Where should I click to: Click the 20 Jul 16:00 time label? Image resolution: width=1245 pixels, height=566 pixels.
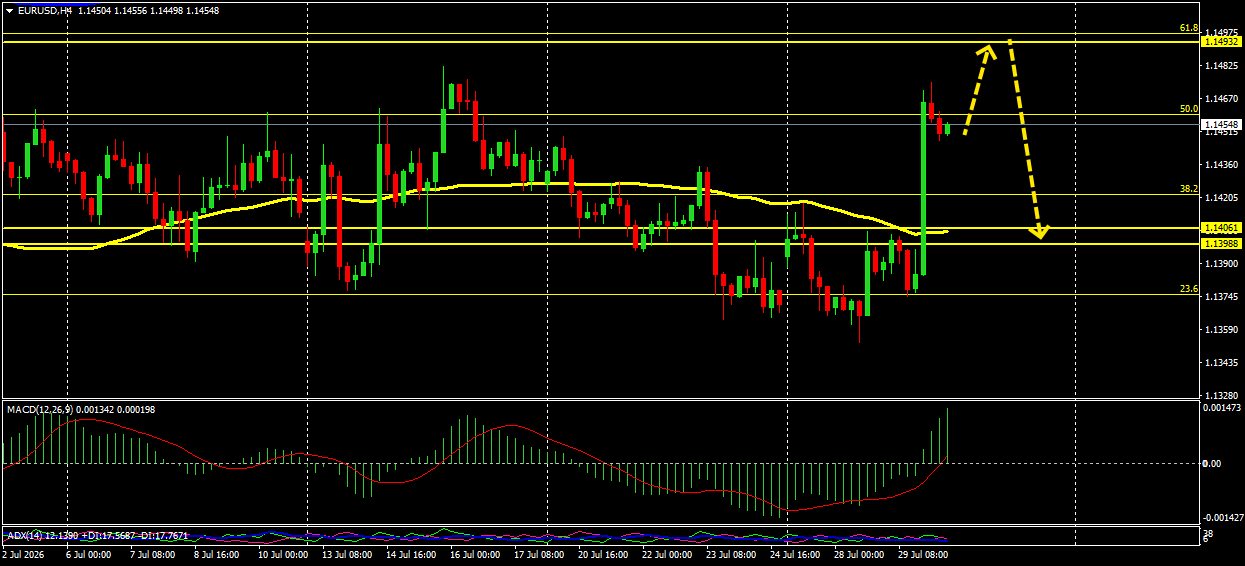tap(604, 553)
